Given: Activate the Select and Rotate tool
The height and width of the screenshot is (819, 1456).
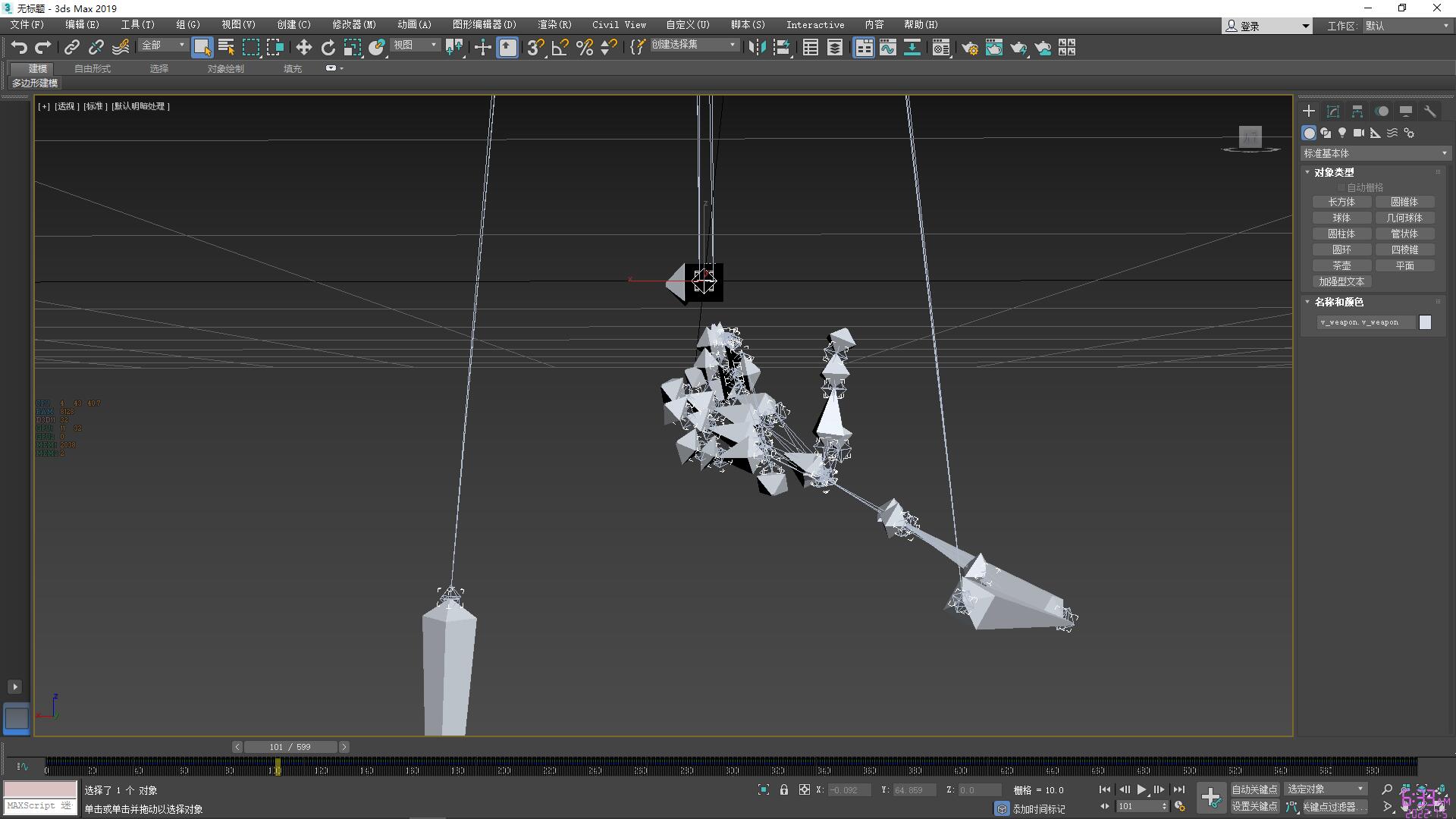Looking at the screenshot, I should [x=328, y=48].
